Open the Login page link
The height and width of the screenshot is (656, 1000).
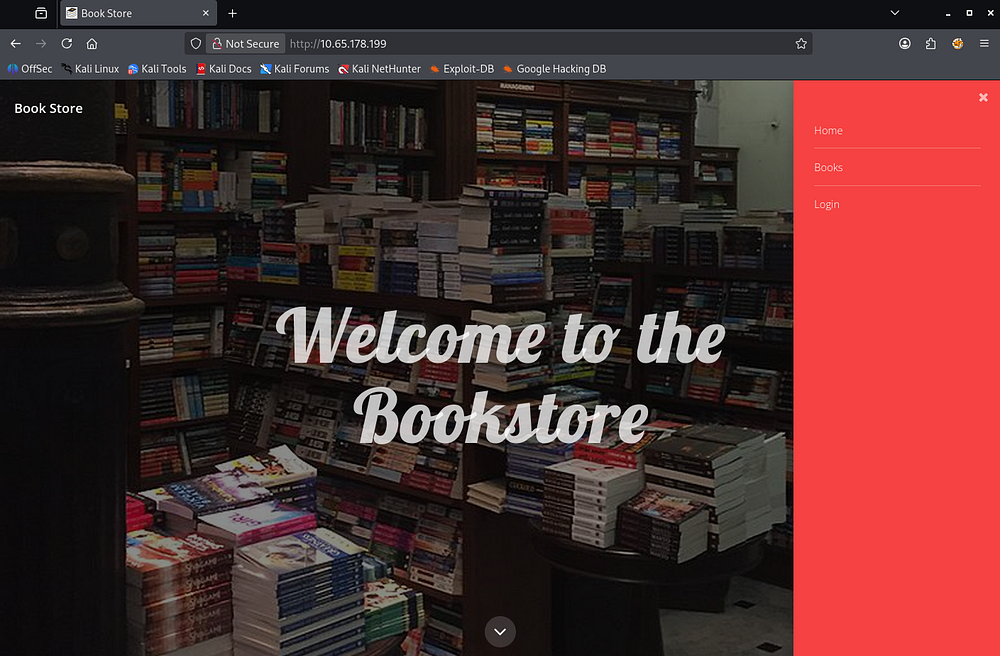coord(826,205)
